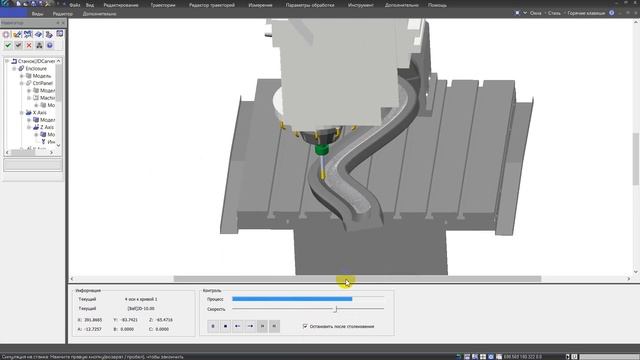Open the Редактор траекторий menu
The width and height of the screenshot is (640, 360).
[212, 5]
